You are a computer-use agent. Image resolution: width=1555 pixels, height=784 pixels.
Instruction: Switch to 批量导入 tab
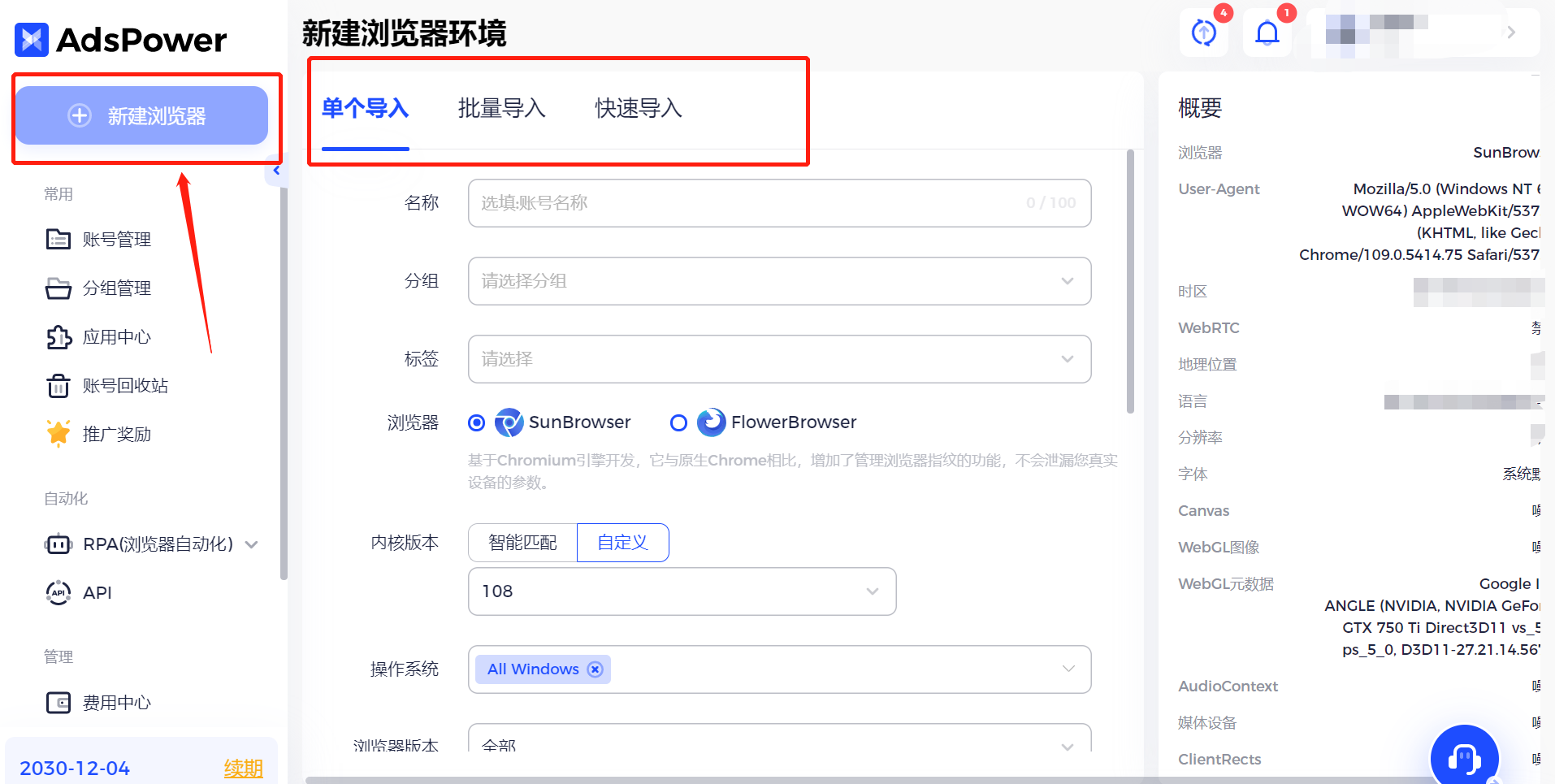click(x=501, y=108)
